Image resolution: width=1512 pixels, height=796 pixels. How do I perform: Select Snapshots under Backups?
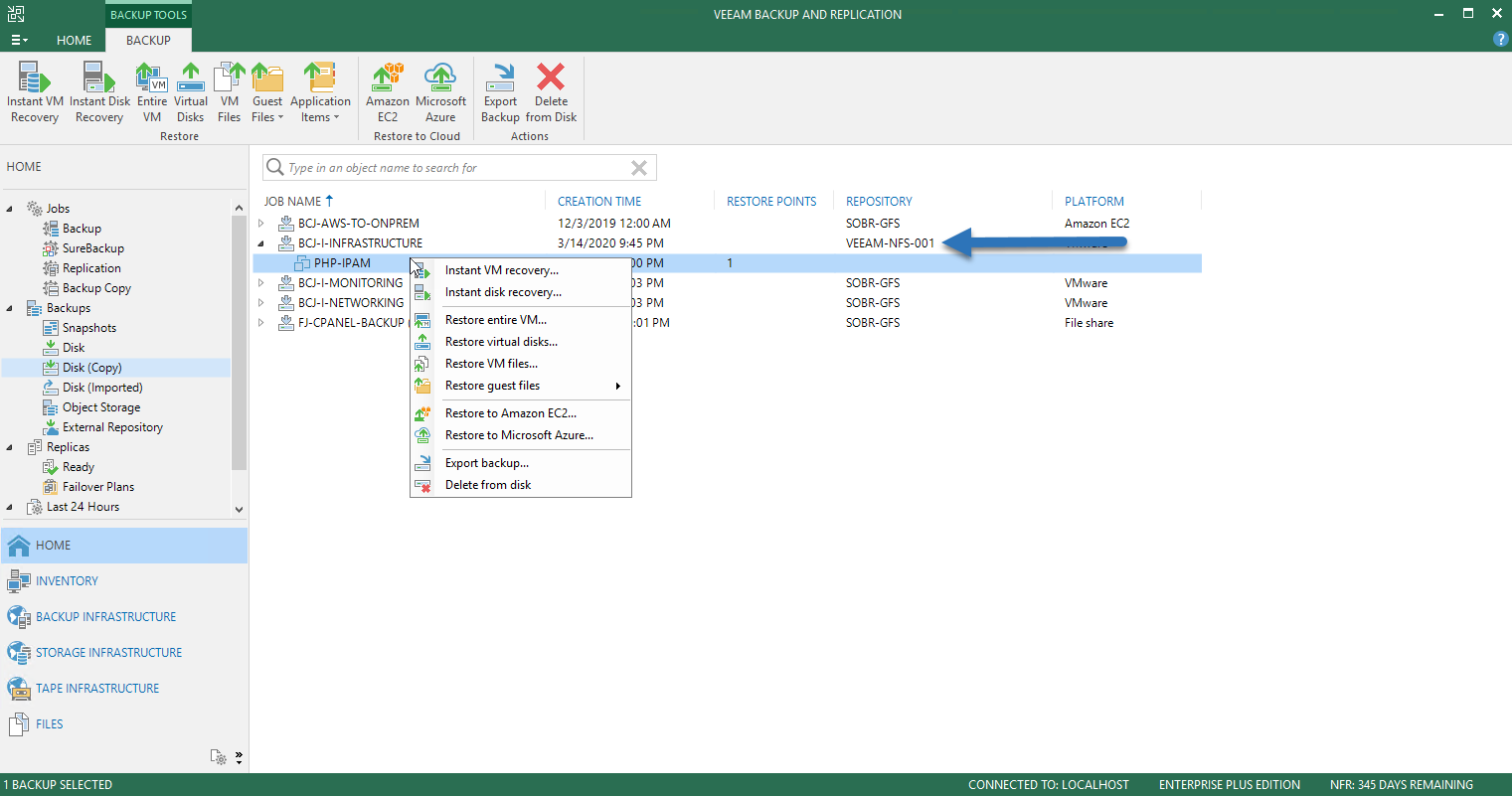(x=89, y=328)
